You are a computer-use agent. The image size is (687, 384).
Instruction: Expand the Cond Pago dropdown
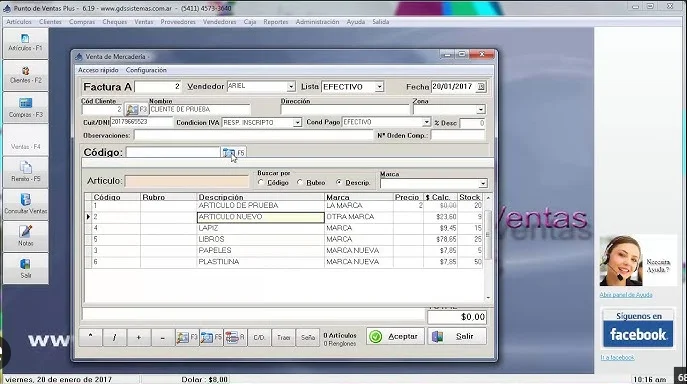pyautogui.click(x=426, y=122)
